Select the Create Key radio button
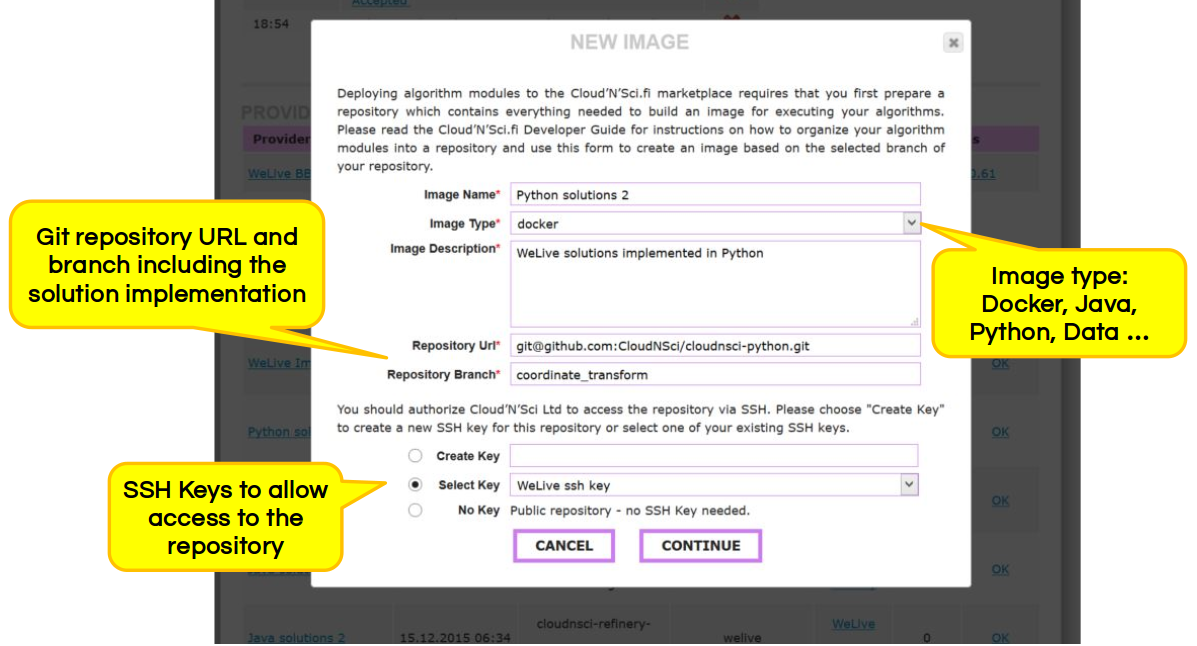The height and width of the screenshot is (646, 1197). 415,456
